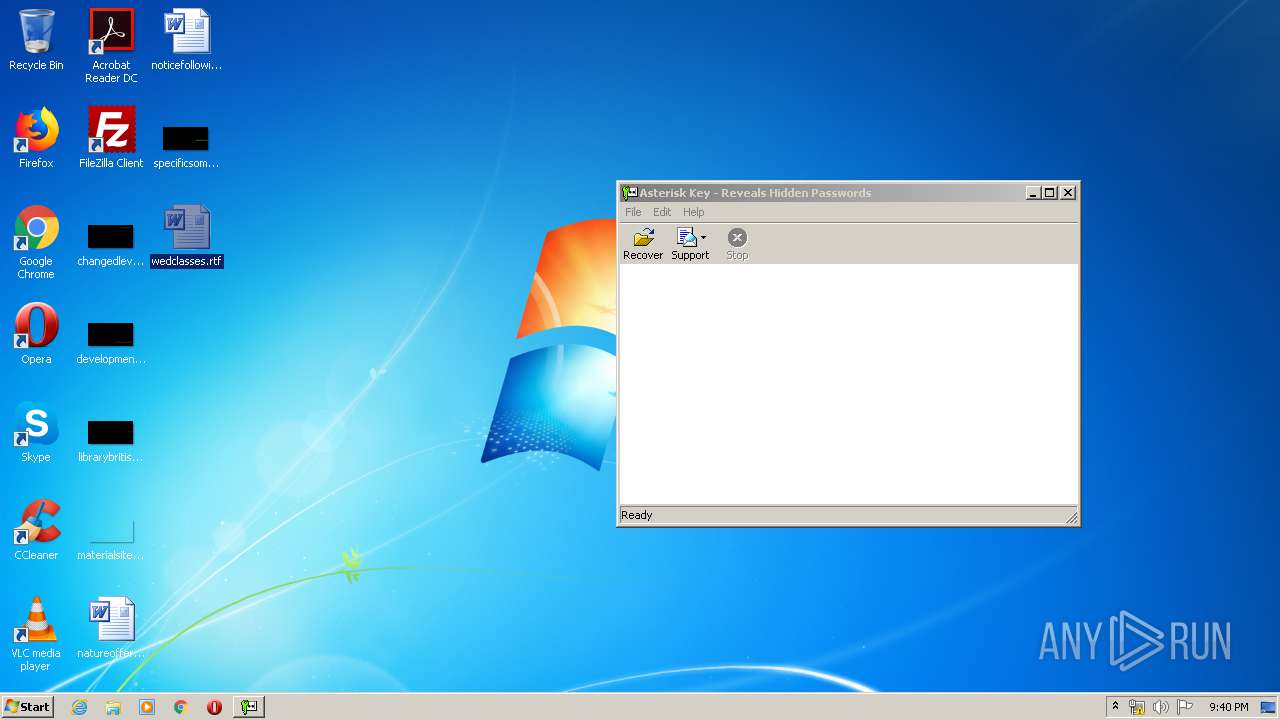Select the Google Chrome desktop shortcut
Image resolution: width=1280 pixels, height=720 pixels.
pos(36,243)
